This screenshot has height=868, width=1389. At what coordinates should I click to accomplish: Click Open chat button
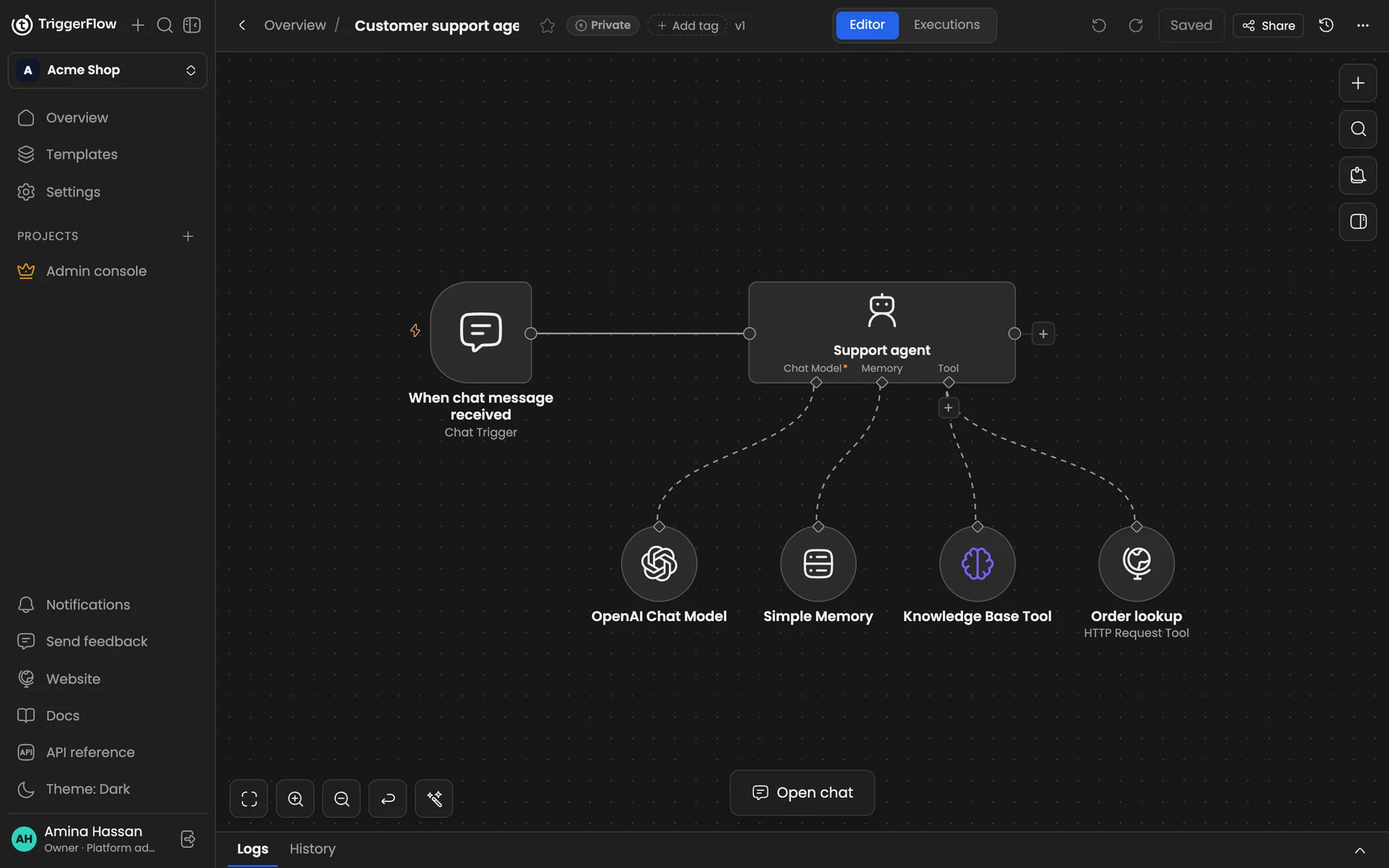coord(802,792)
